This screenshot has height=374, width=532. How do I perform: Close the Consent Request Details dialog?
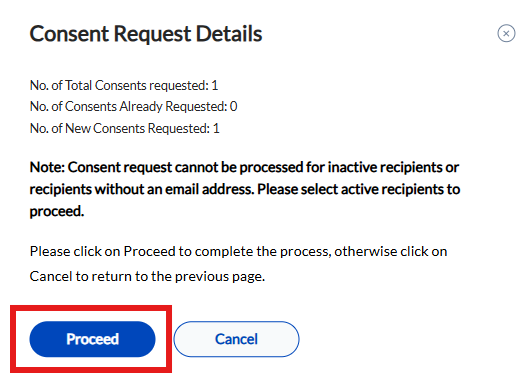506,33
